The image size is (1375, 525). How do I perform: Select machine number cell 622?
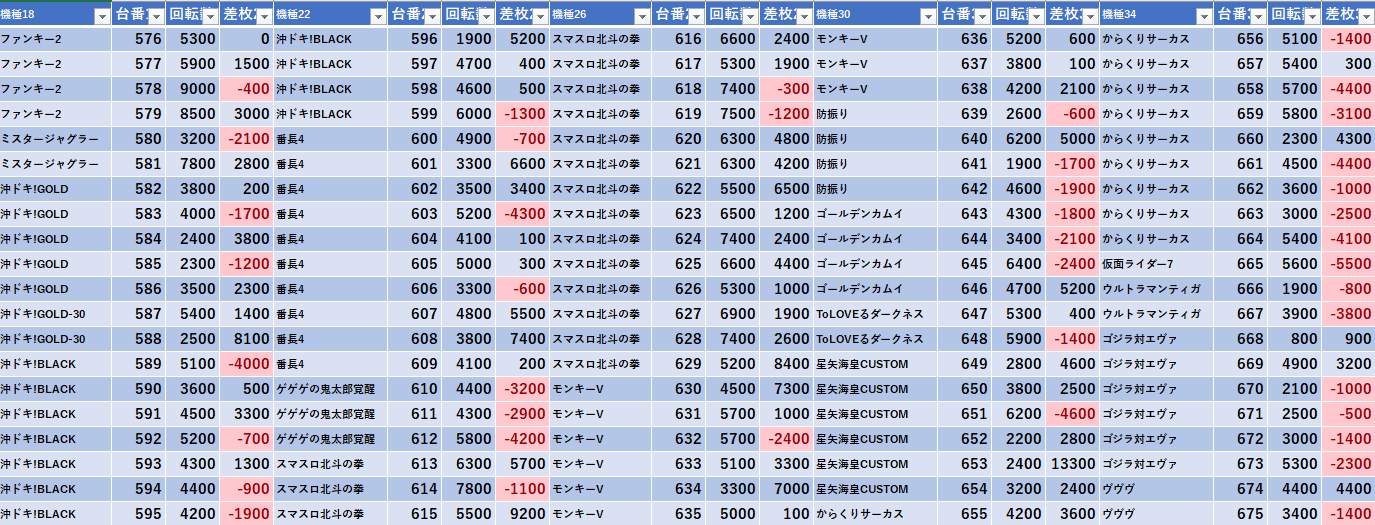coord(678,189)
